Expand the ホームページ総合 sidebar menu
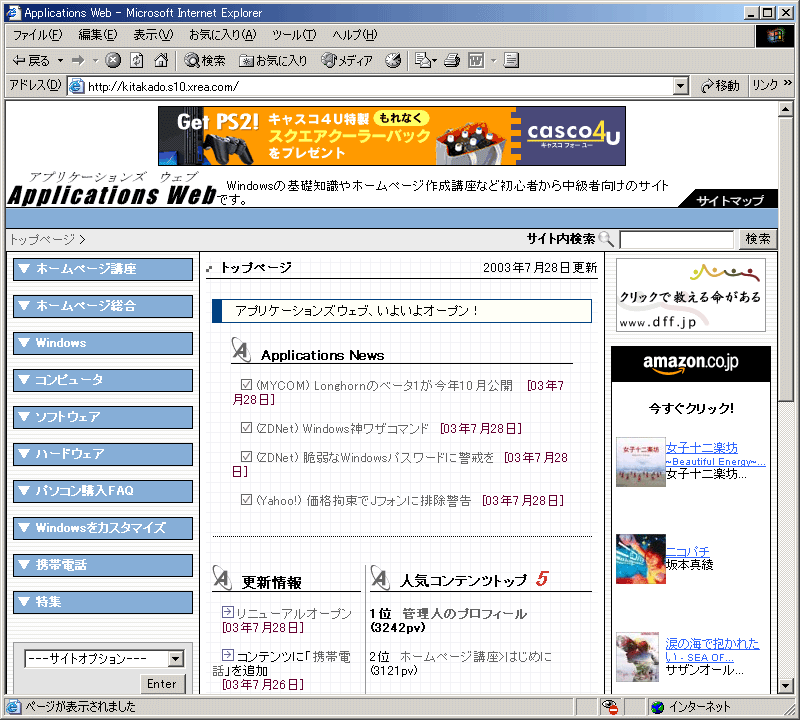Viewport: 800px width, 720px height. (103, 306)
